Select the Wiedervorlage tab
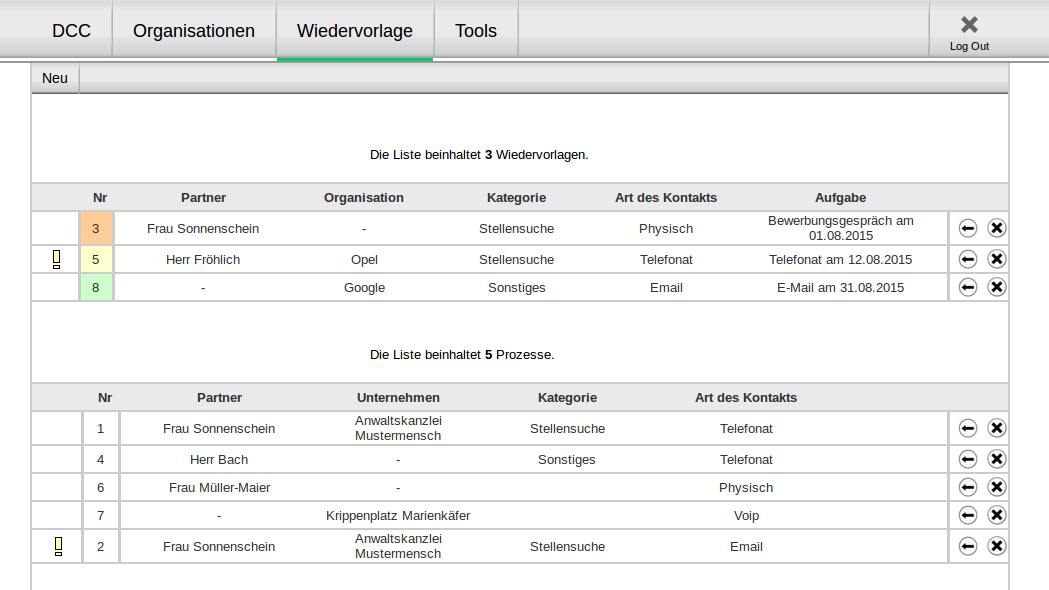1049x590 pixels. pyautogui.click(x=355, y=31)
